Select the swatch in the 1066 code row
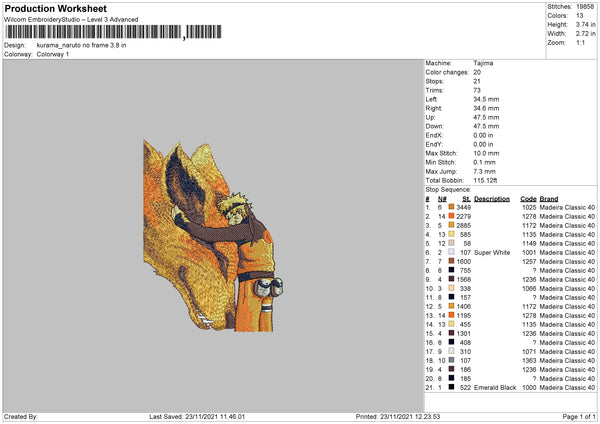 (451, 288)
